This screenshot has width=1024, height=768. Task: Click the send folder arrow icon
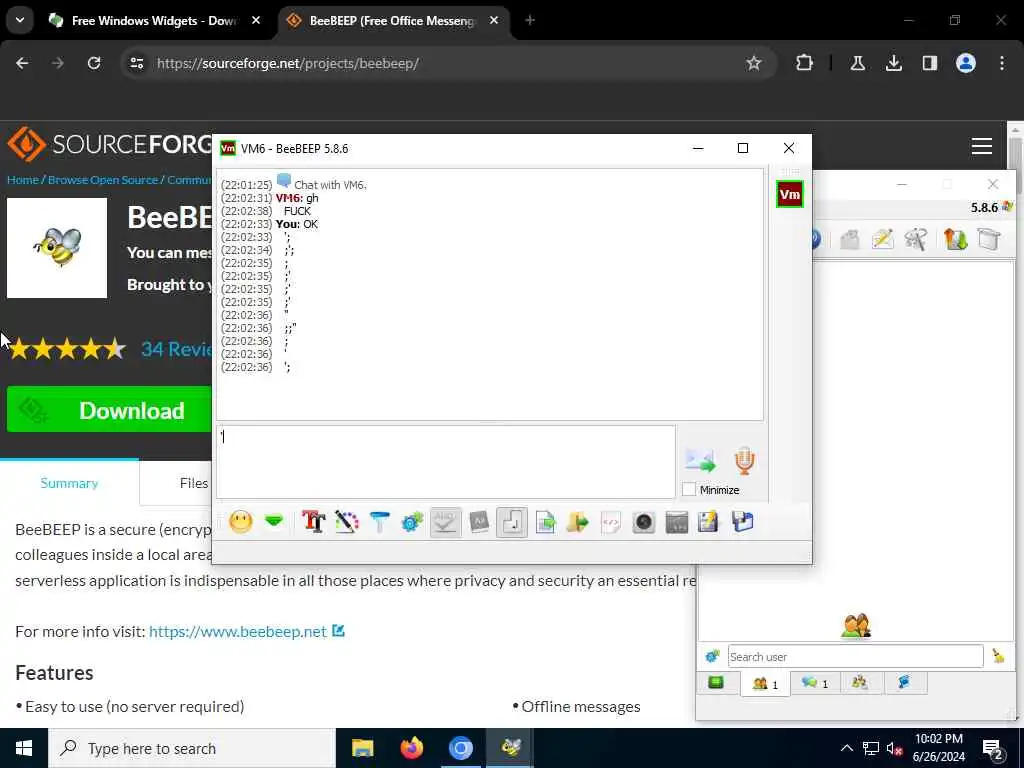[578, 522]
